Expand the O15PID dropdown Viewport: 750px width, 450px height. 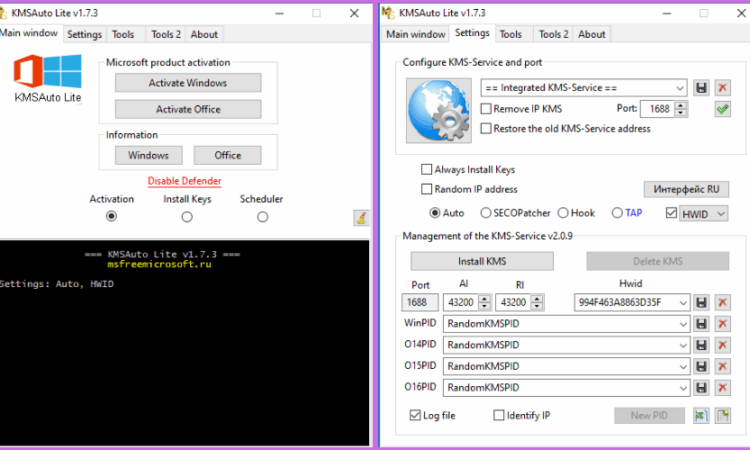click(x=683, y=366)
